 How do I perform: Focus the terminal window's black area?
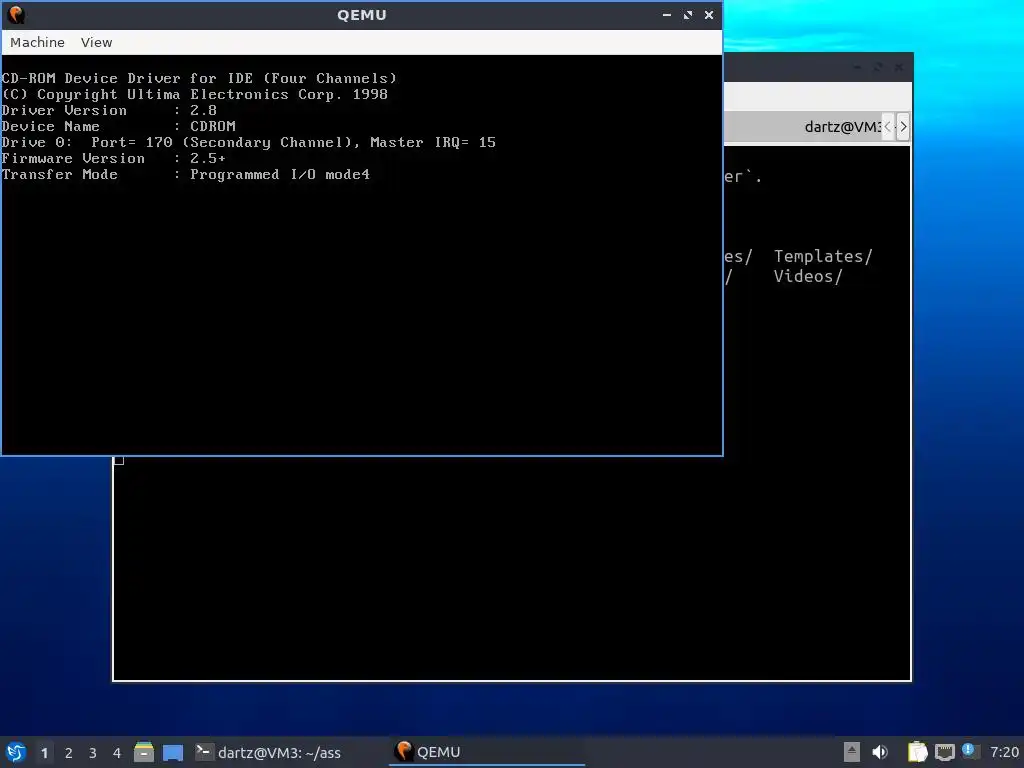click(511, 568)
